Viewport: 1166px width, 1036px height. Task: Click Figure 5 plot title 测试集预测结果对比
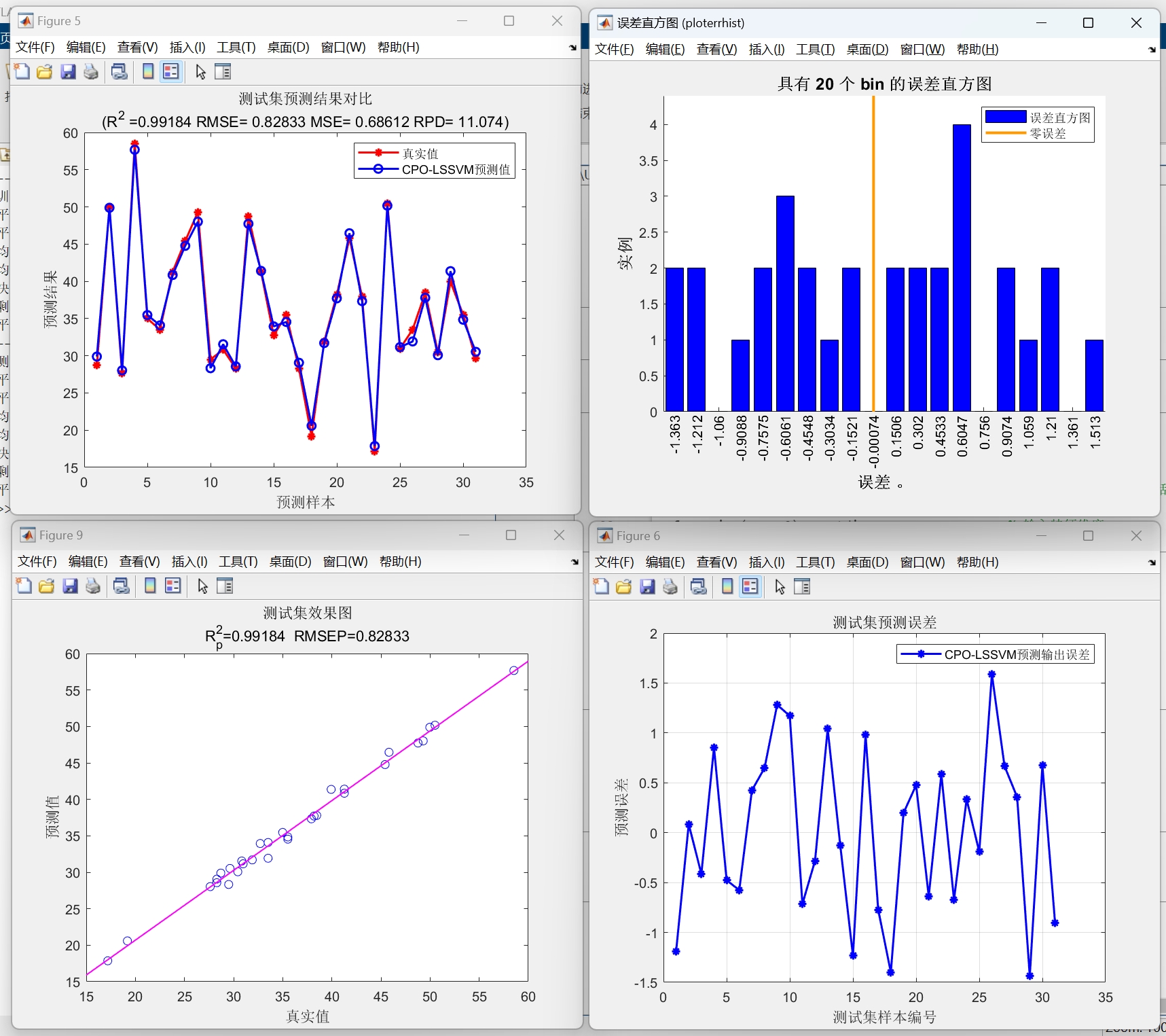pyautogui.click(x=306, y=99)
